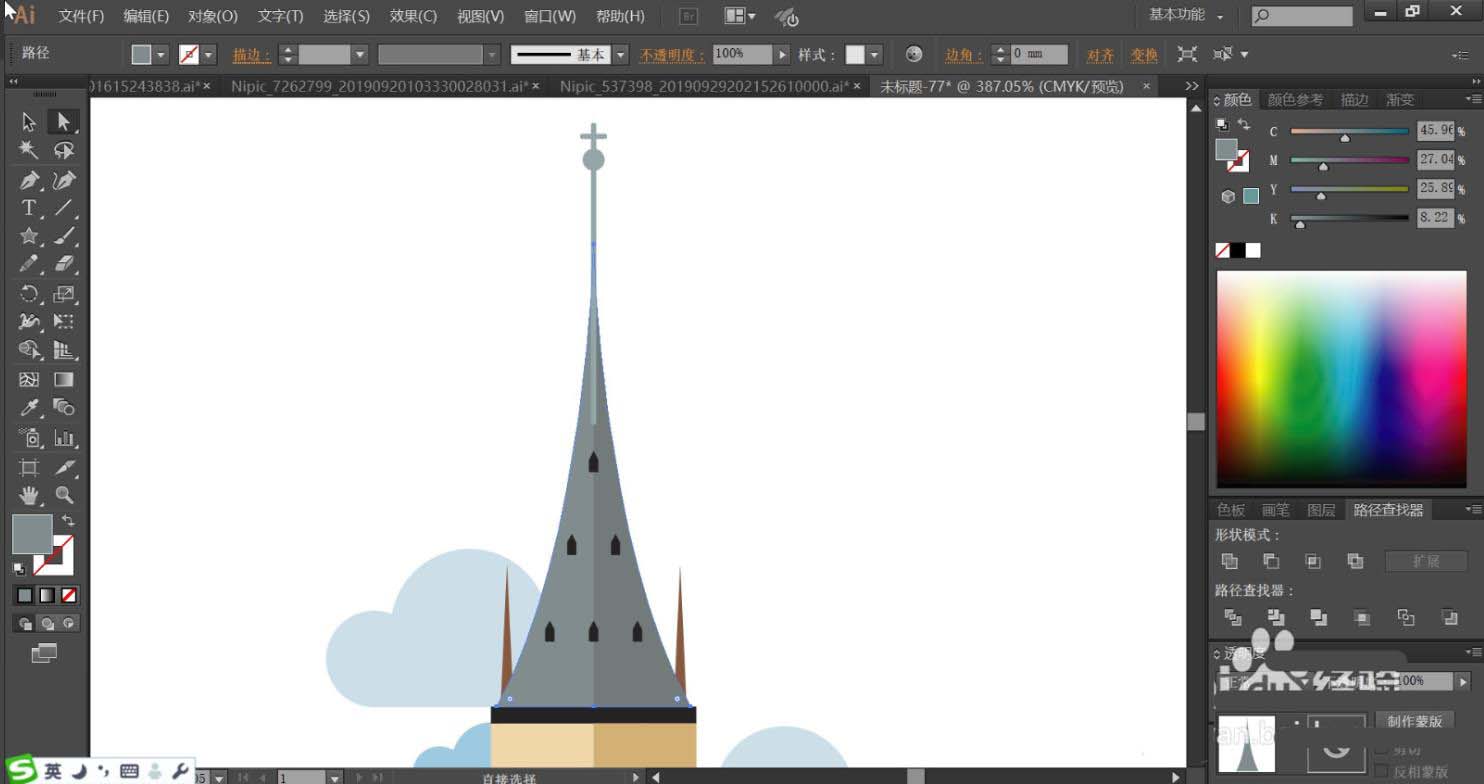The width and height of the screenshot is (1484, 784).
Task: Open the 样式 style dropdown
Action: coord(875,55)
